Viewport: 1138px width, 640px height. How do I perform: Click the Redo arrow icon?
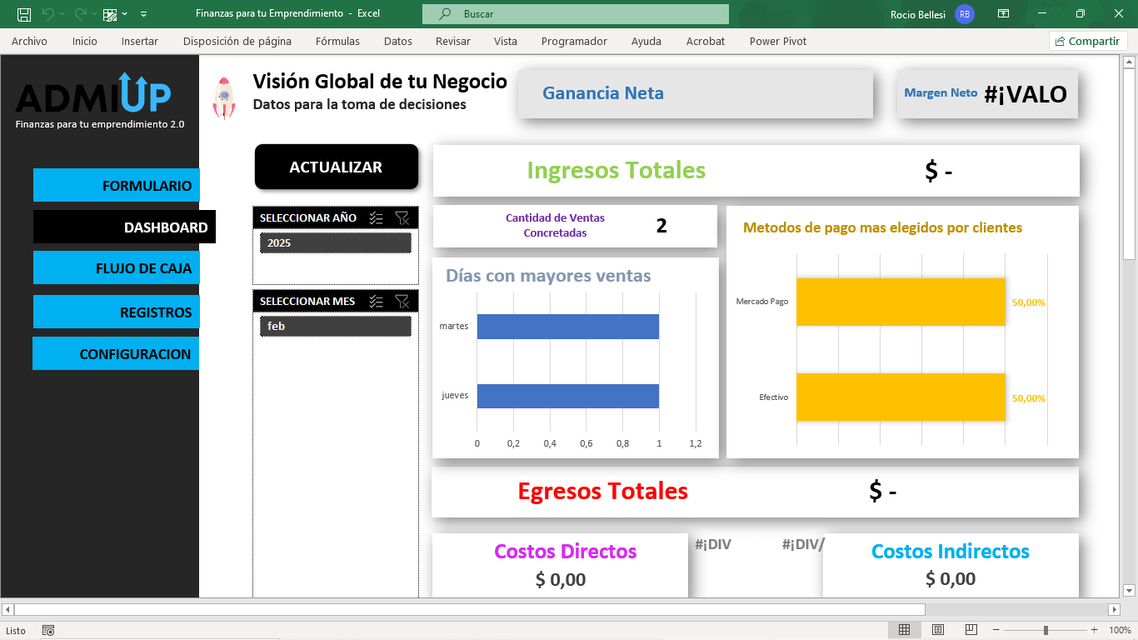click(x=80, y=14)
